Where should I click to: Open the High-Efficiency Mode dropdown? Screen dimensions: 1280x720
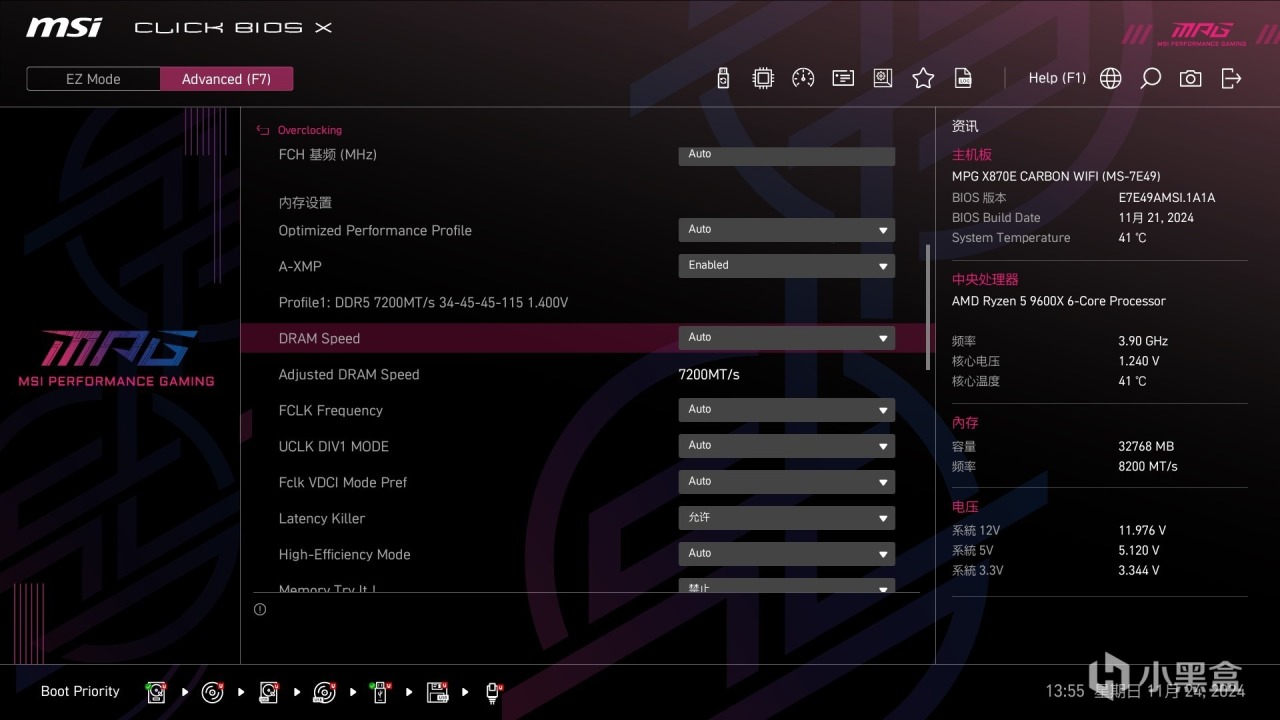pos(786,554)
